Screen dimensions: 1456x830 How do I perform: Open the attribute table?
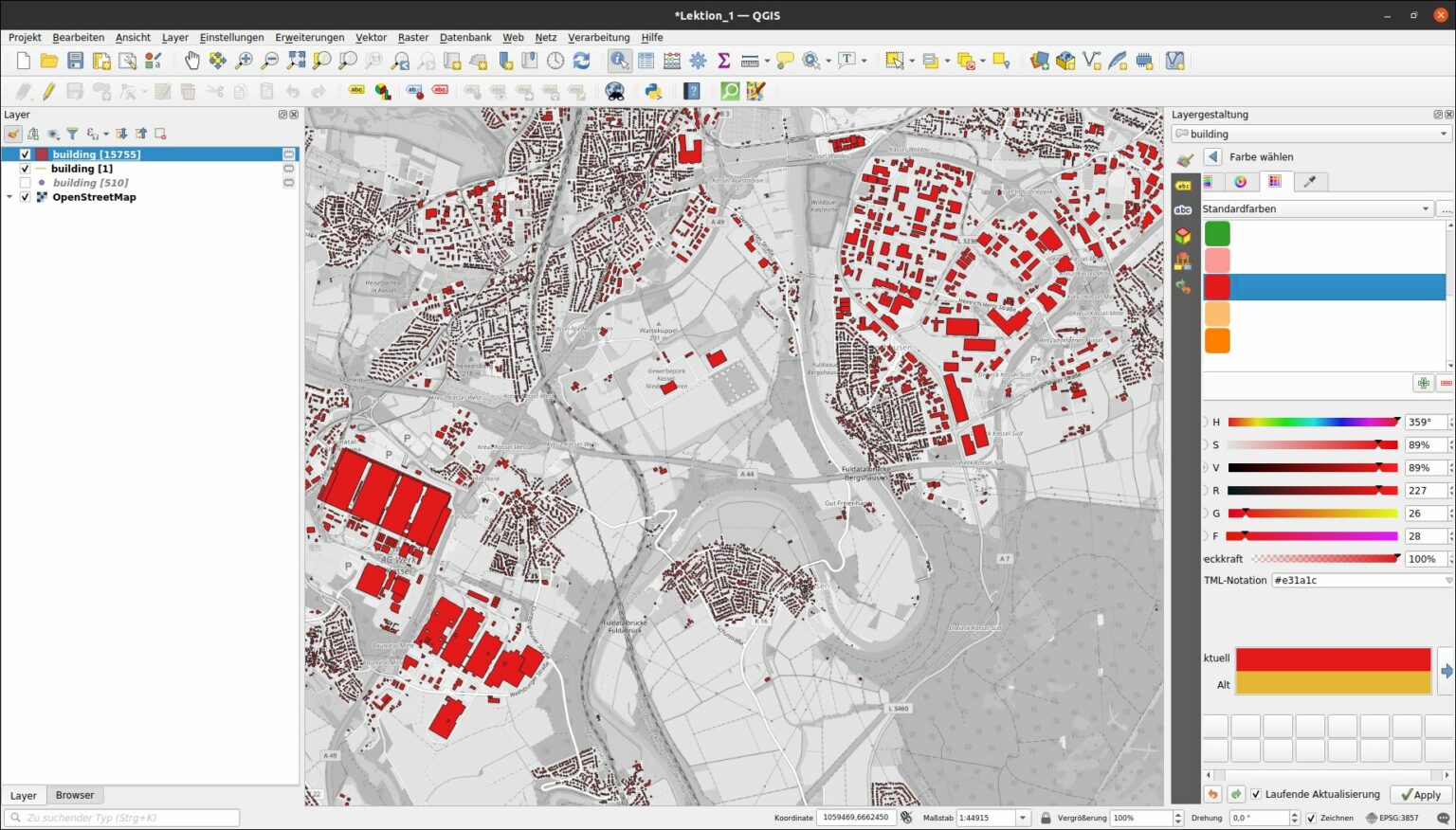tap(646, 60)
